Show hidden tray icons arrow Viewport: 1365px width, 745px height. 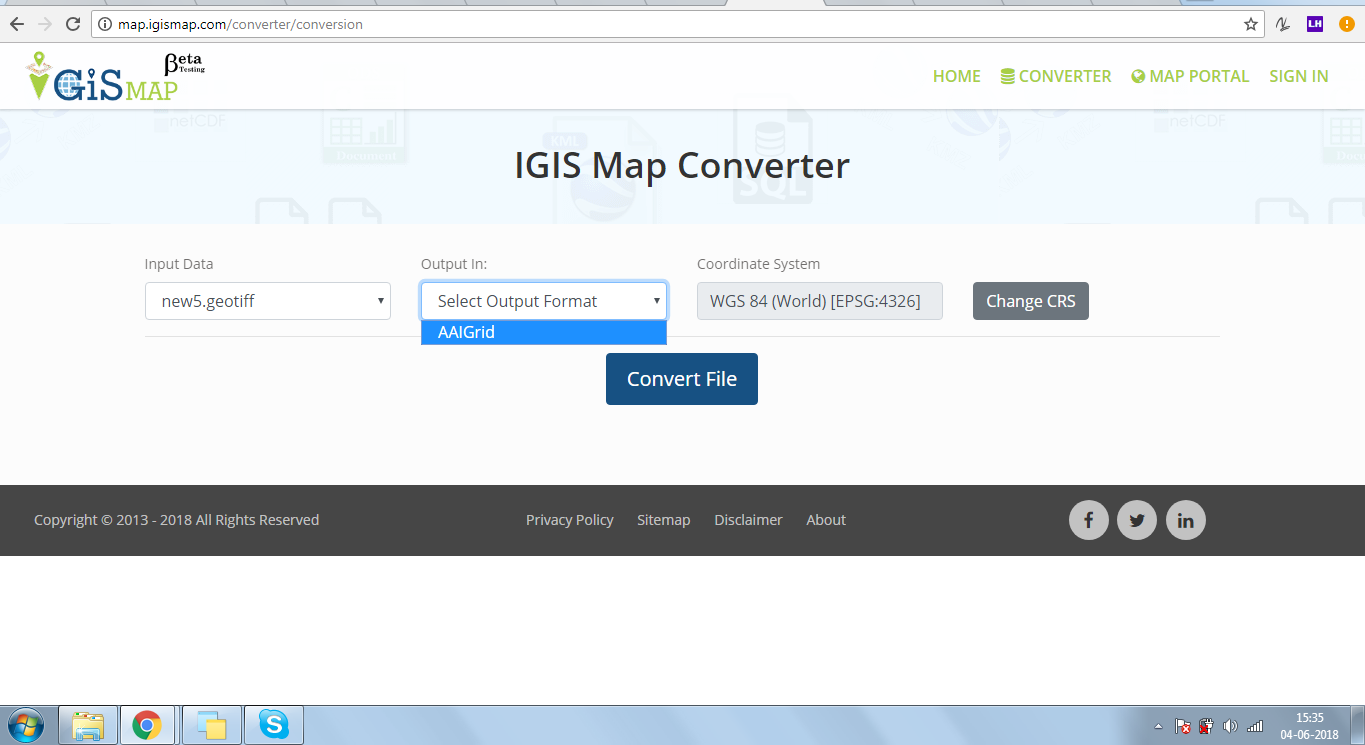[1158, 726]
